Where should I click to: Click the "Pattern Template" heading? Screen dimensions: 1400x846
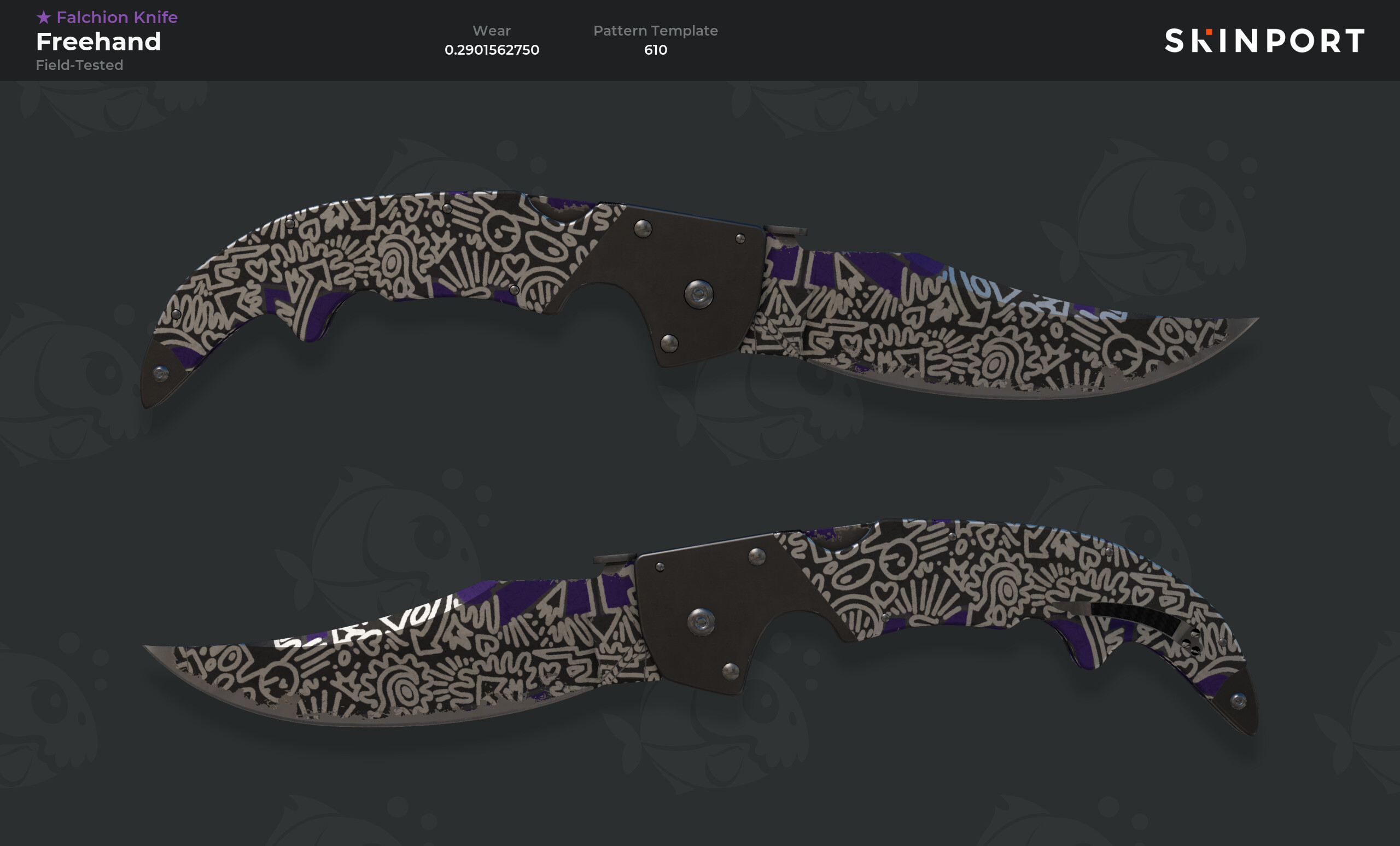pos(656,31)
